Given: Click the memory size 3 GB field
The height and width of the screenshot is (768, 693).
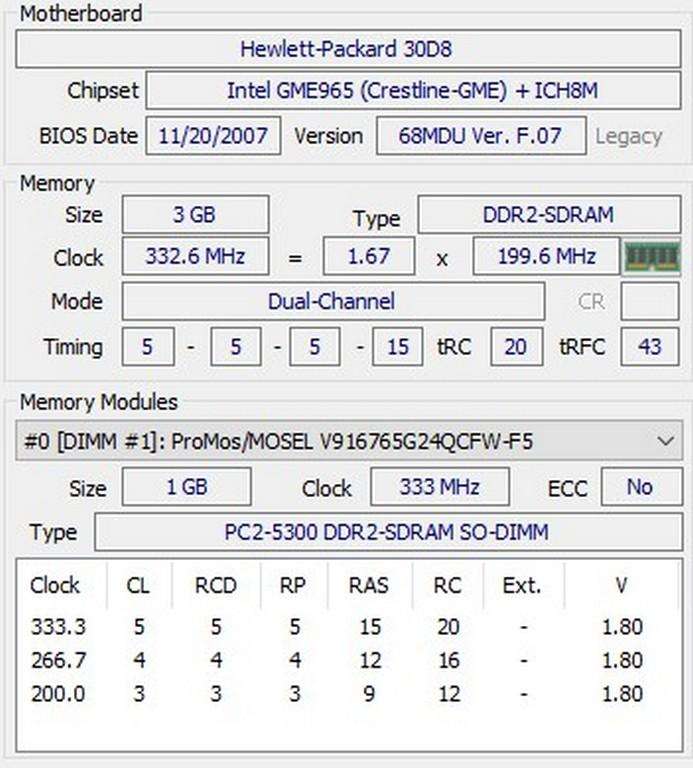Looking at the screenshot, I should (195, 215).
